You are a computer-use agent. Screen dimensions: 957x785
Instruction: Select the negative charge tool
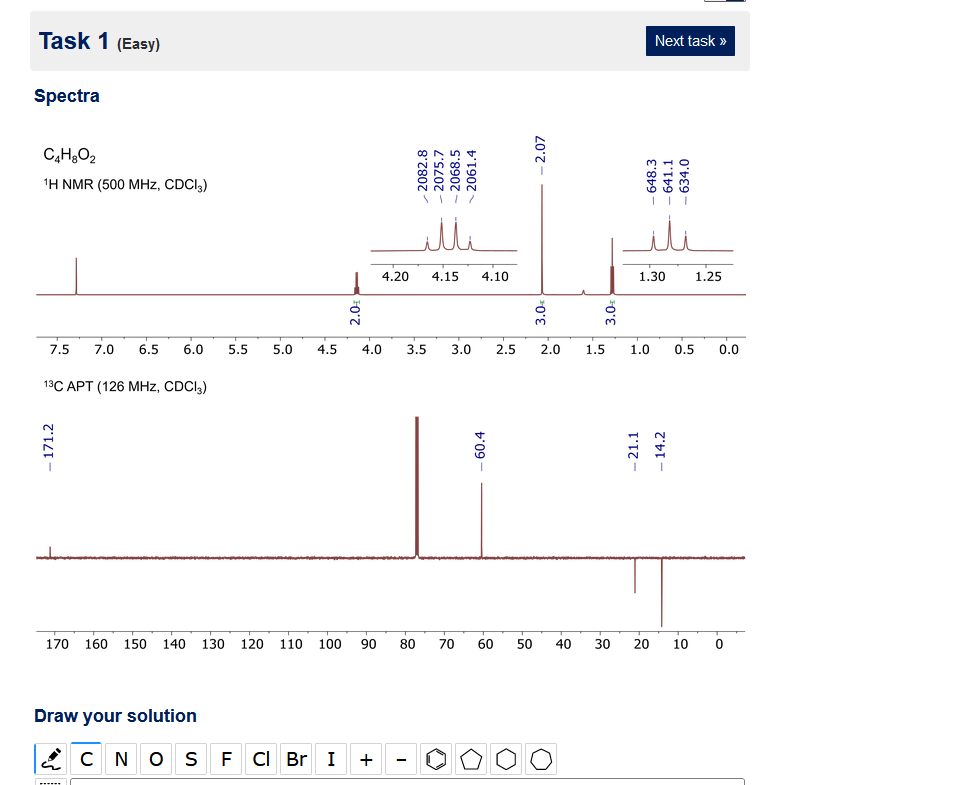click(401, 759)
